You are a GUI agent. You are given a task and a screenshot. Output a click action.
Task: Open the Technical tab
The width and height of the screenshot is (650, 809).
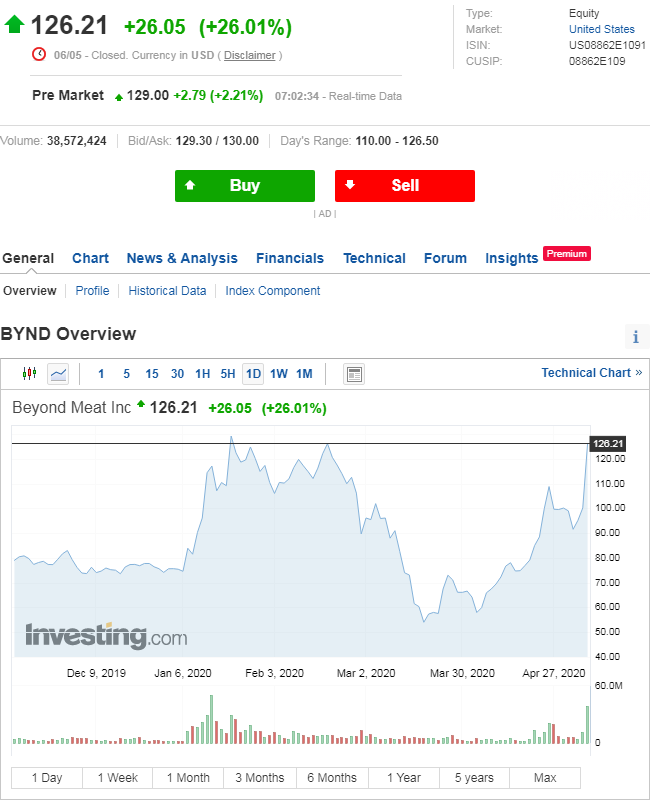tap(375, 258)
